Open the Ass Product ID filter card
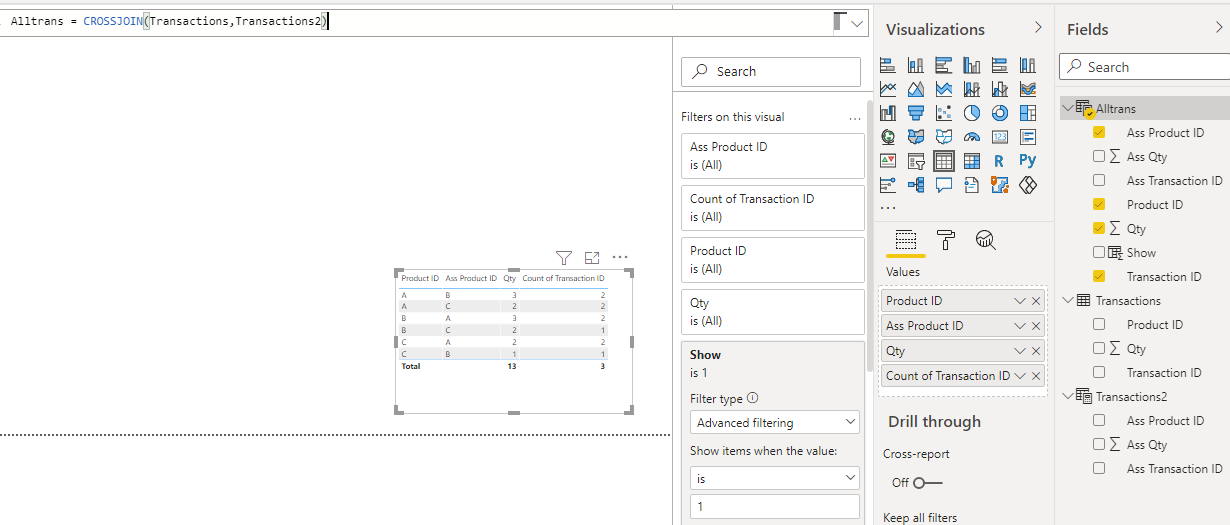Image resolution: width=1230 pixels, height=525 pixels. pyautogui.click(x=773, y=155)
